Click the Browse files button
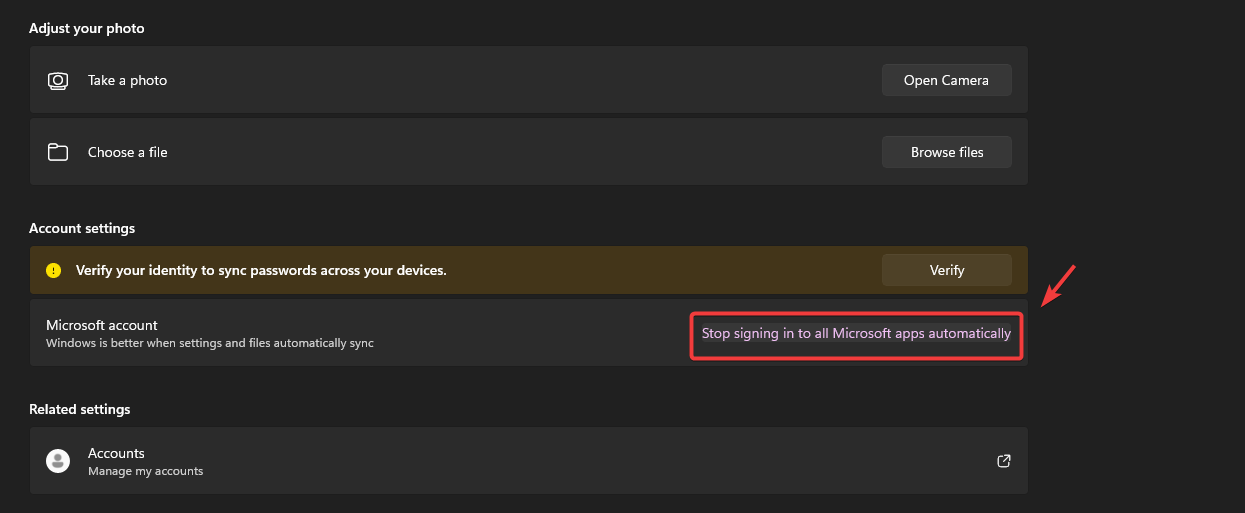Image resolution: width=1245 pixels, height=513 pixels. (946, 152)
